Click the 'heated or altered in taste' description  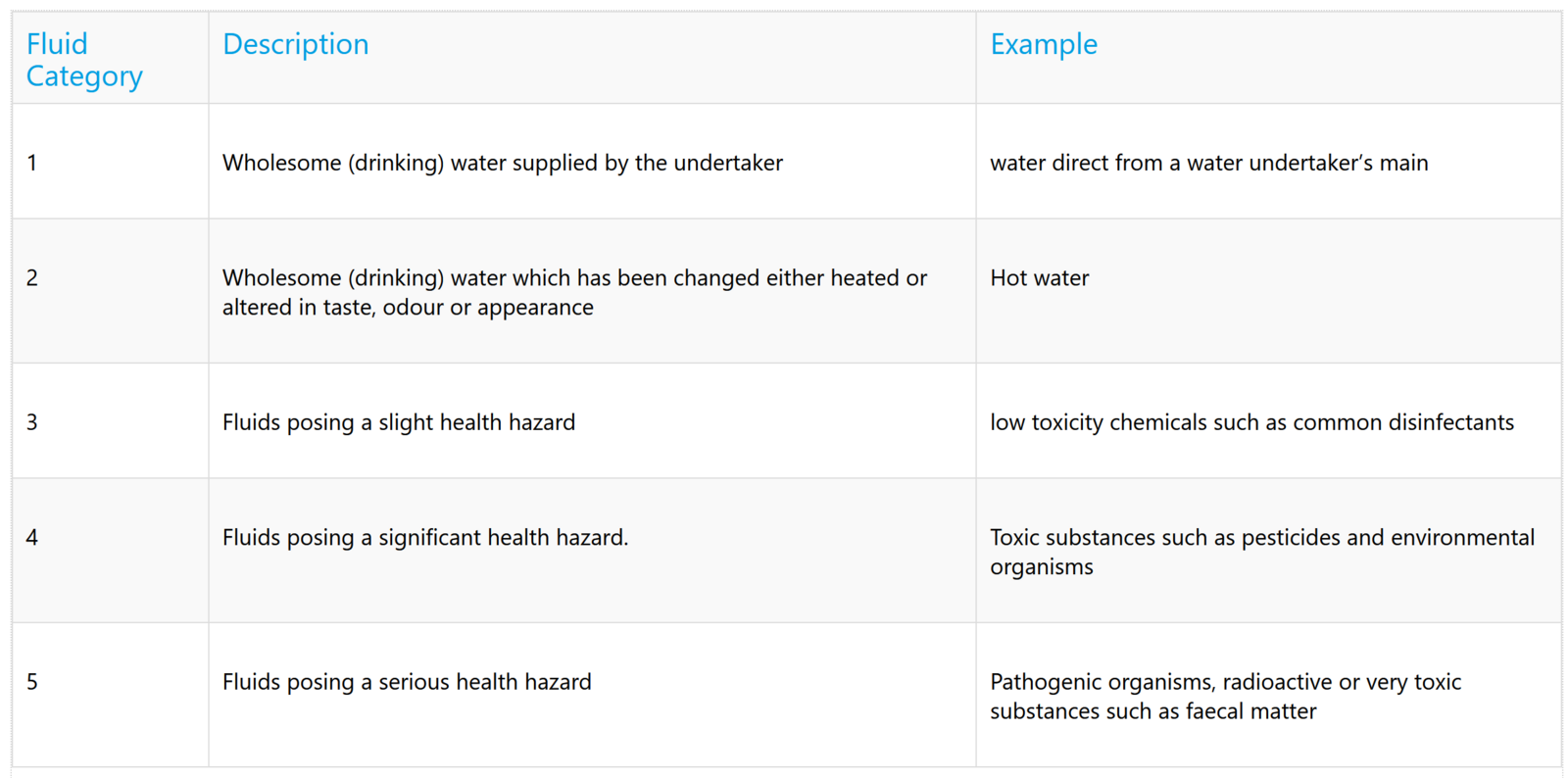pos(574,292)
